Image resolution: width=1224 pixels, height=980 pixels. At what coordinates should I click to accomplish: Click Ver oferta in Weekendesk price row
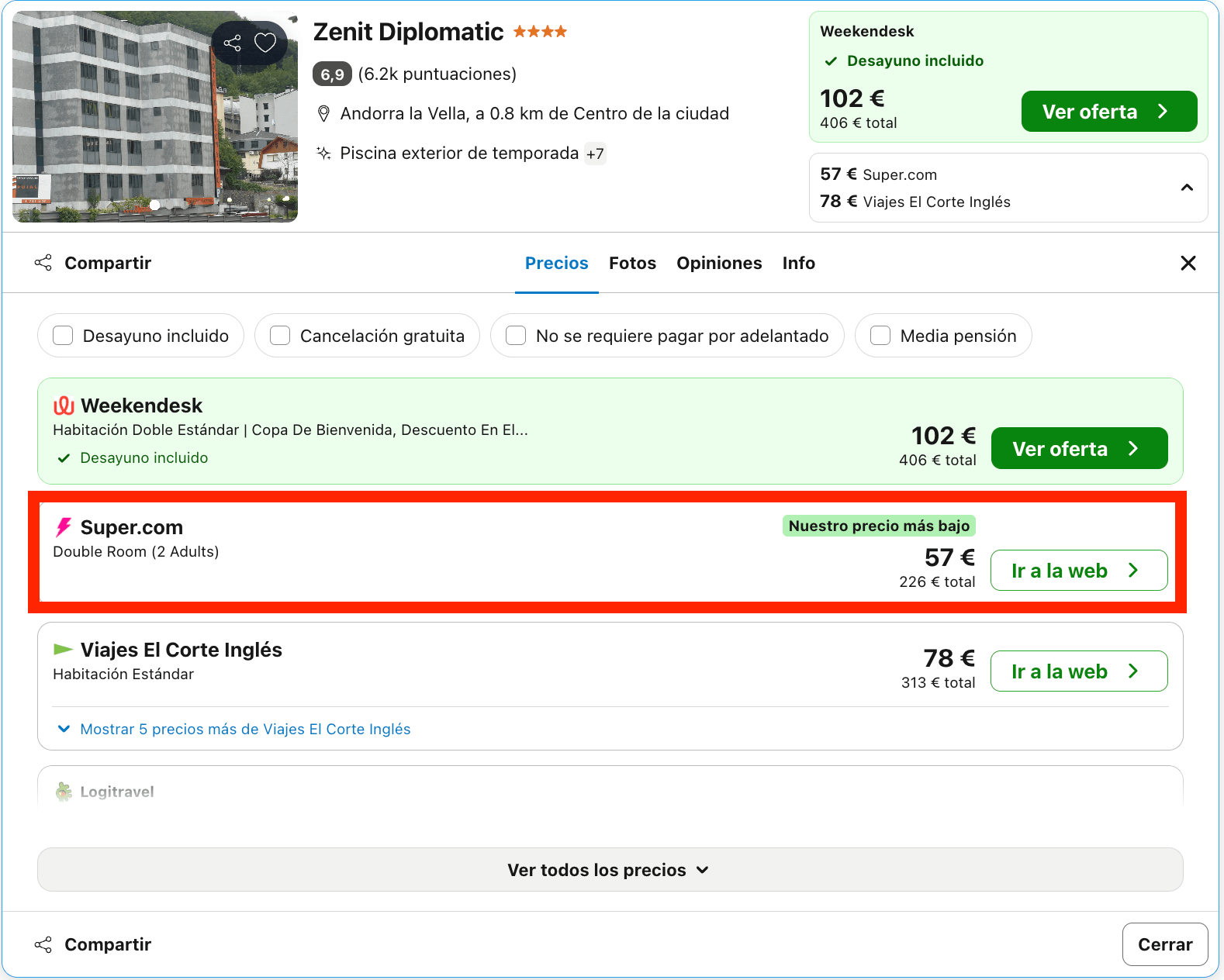1079,448
